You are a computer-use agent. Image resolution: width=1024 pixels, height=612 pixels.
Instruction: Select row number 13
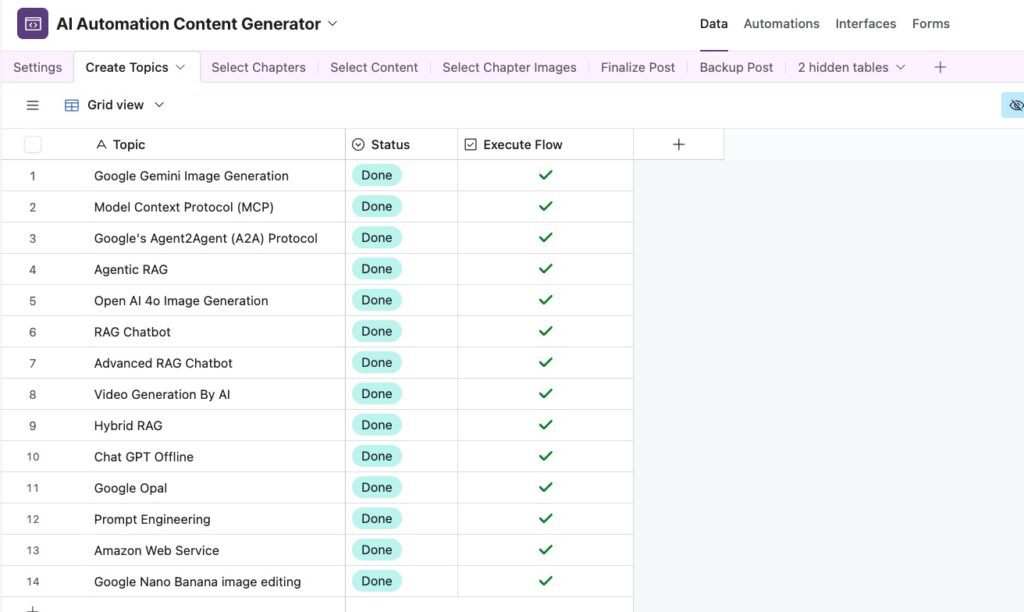coord(33,551)
